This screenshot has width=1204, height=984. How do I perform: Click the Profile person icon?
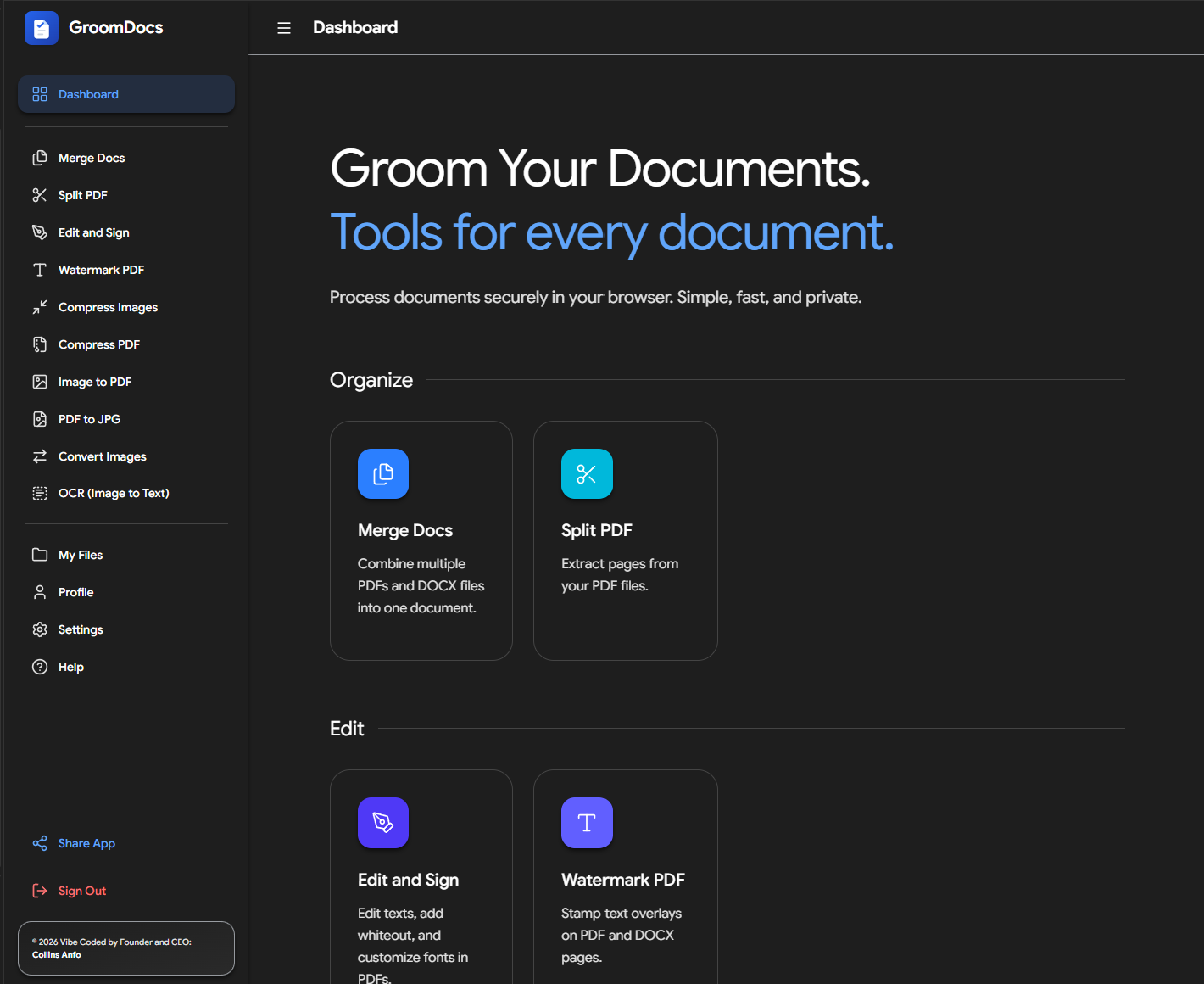pos(40,592)
